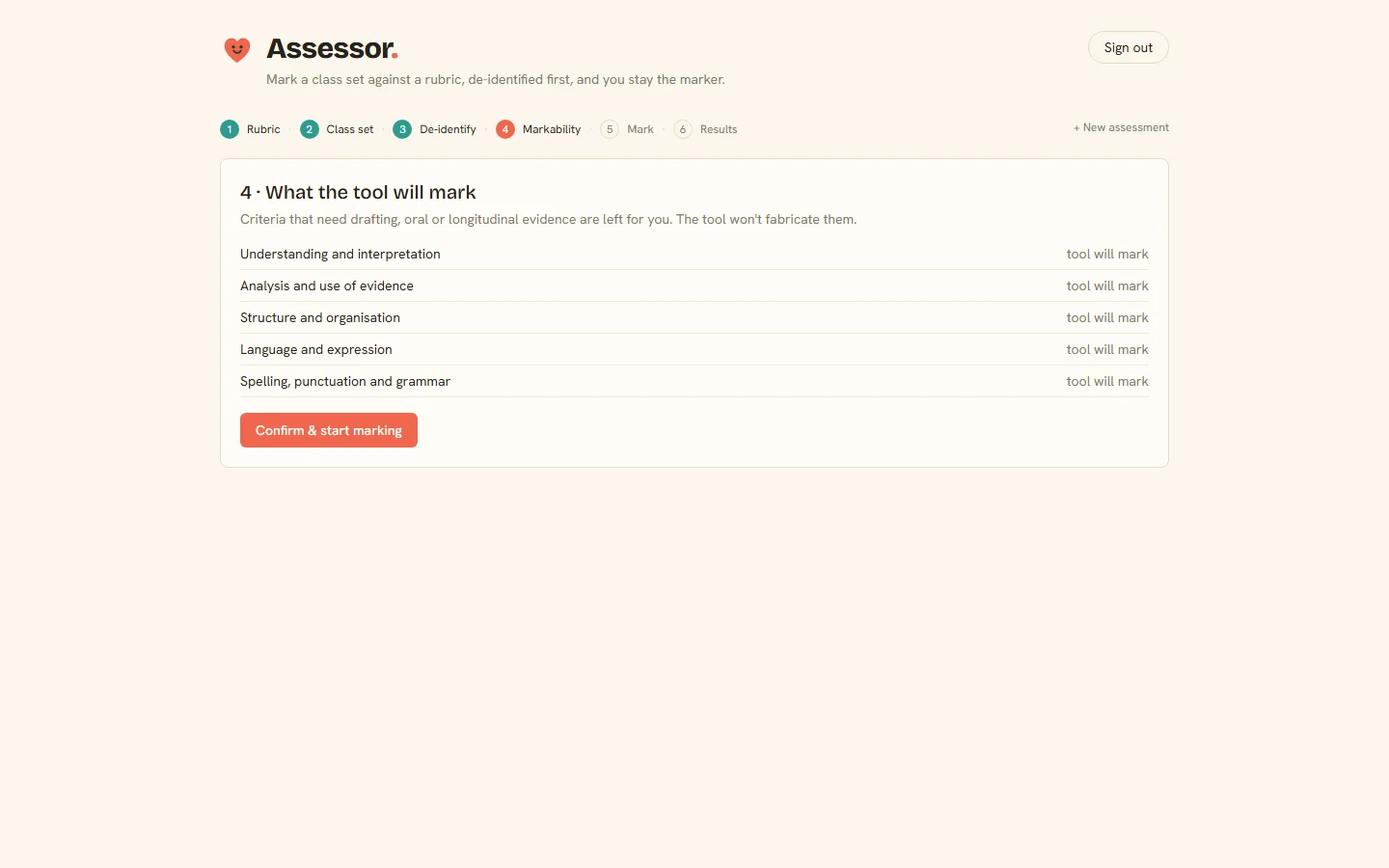Click 'tool will mark' for Analysis and use of evidence
1389x868 pixels.
pyautogui.click(x=1107, y=285)
